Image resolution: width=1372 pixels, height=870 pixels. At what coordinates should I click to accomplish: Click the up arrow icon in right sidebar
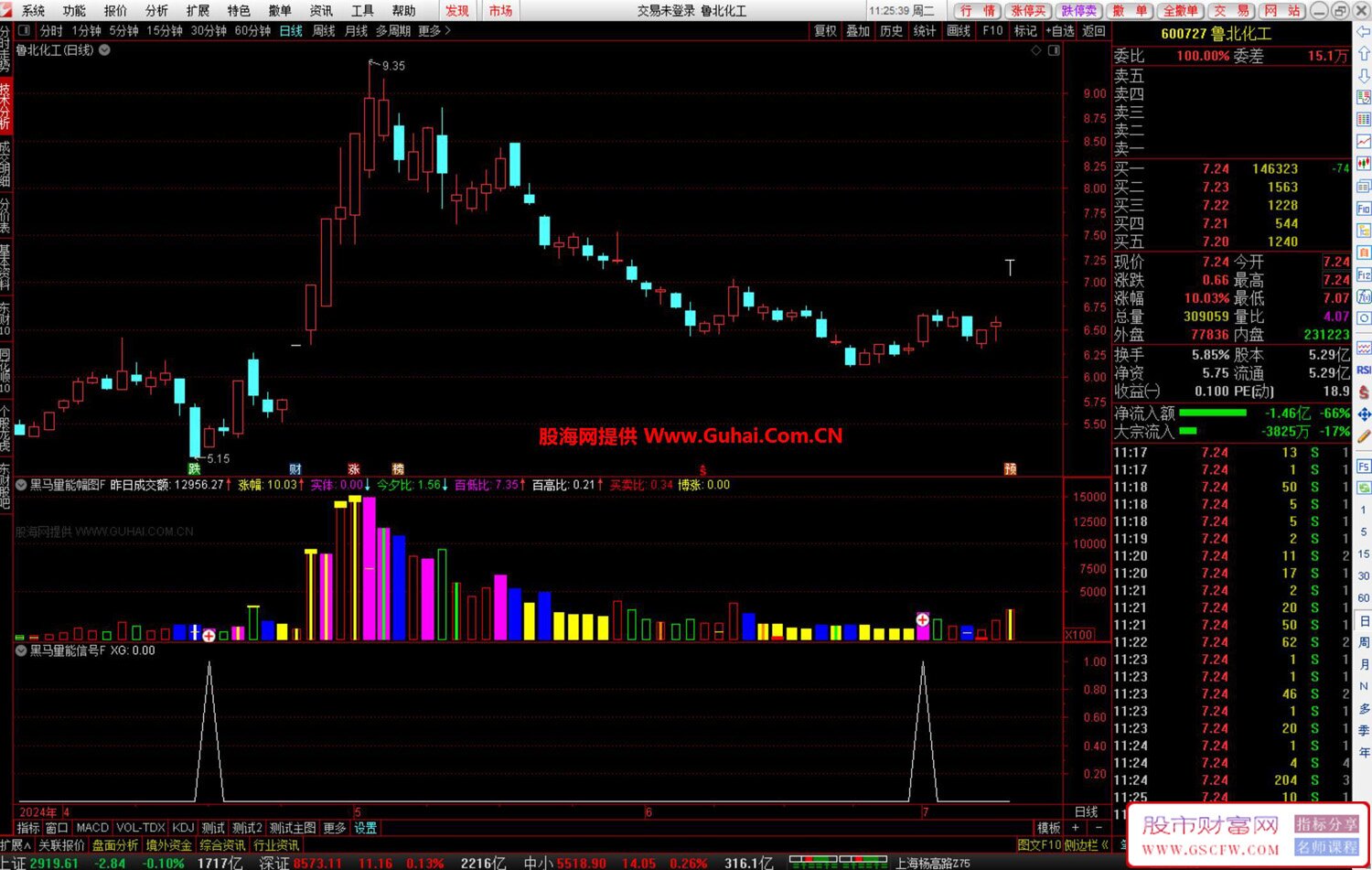1363,54
